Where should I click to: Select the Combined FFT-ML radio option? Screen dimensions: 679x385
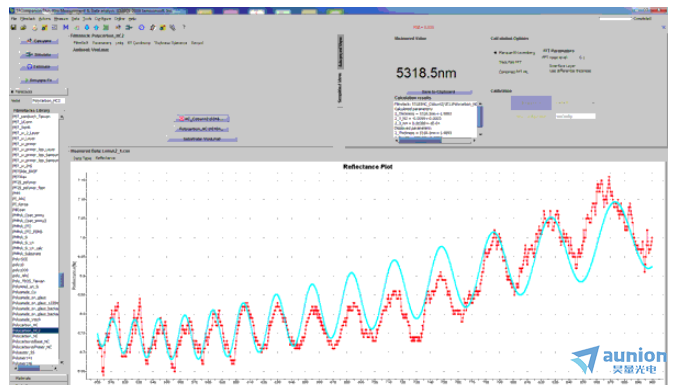[x=513, y=71]
